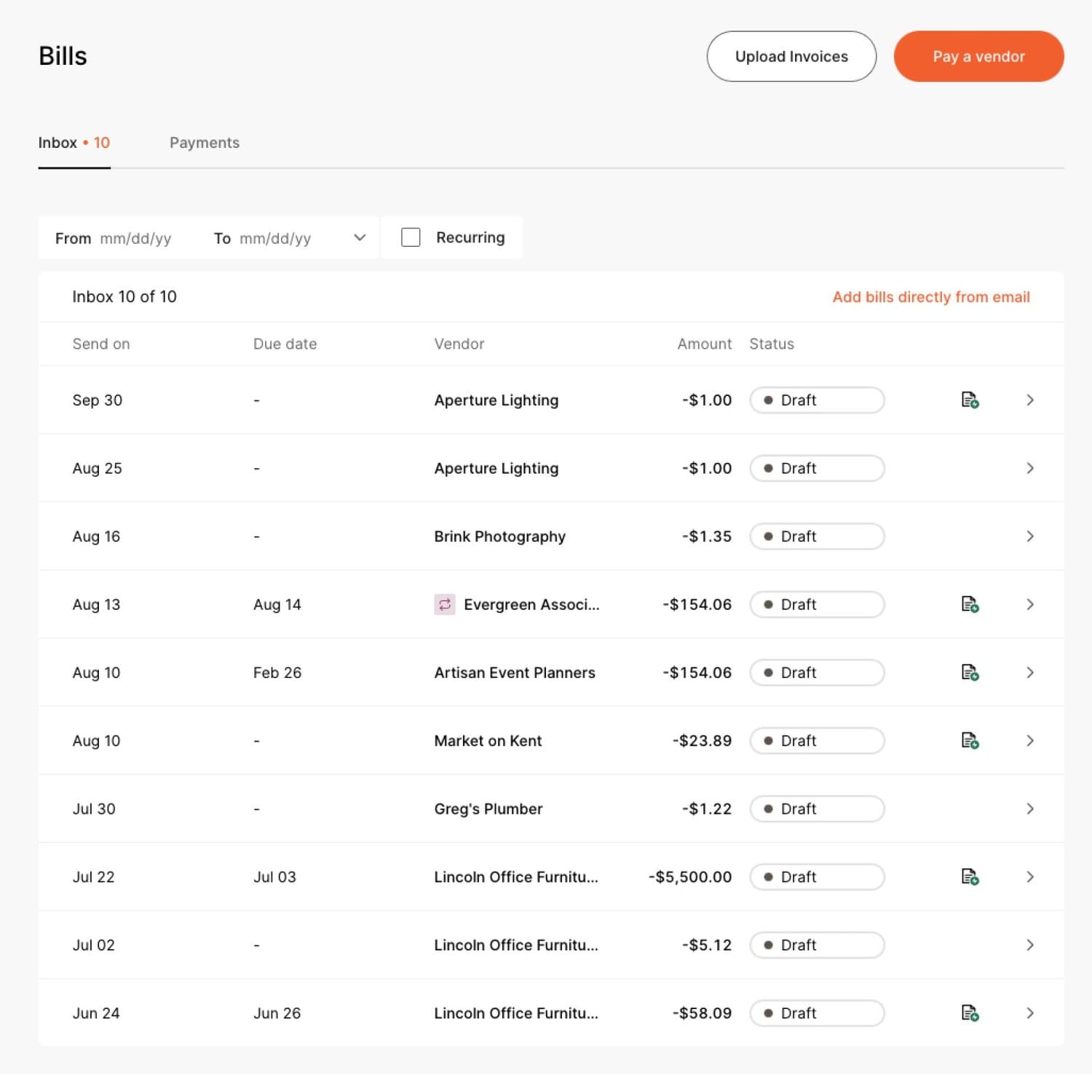Click the To date input field
The image size is (1092, 1092).
(275, 238)
